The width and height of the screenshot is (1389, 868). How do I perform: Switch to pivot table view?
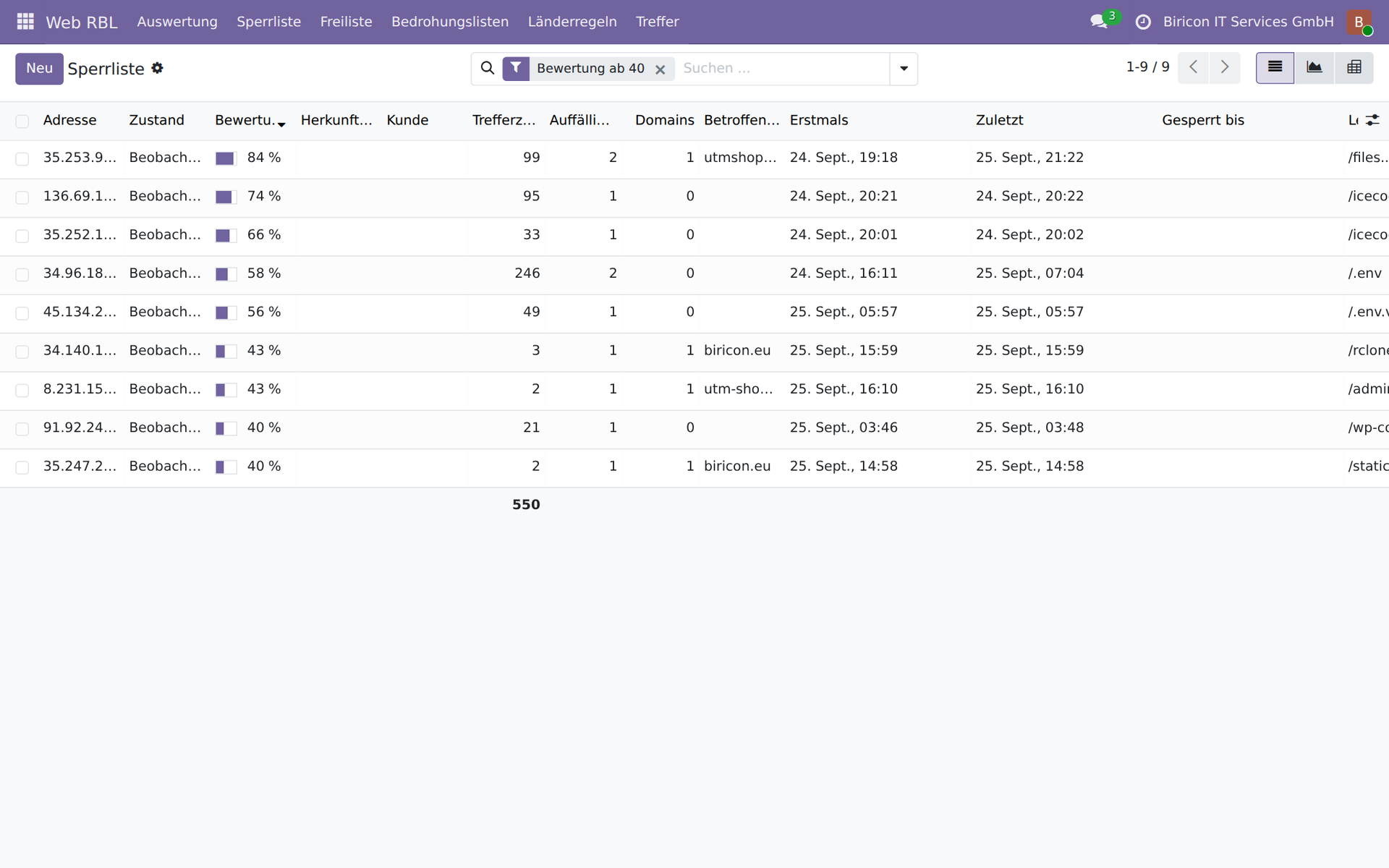1354,68
